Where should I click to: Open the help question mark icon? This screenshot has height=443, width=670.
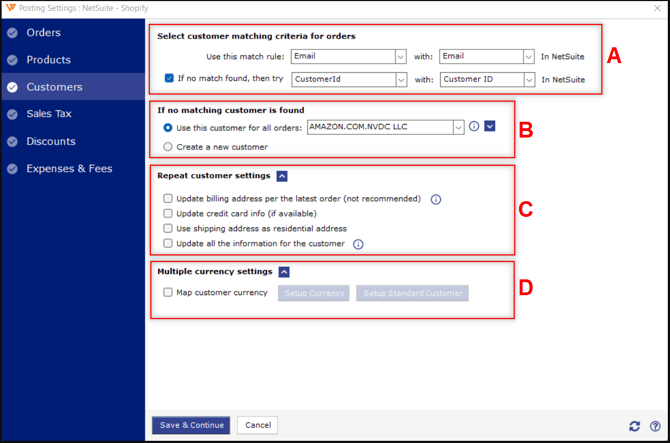(x=655, y=426)
